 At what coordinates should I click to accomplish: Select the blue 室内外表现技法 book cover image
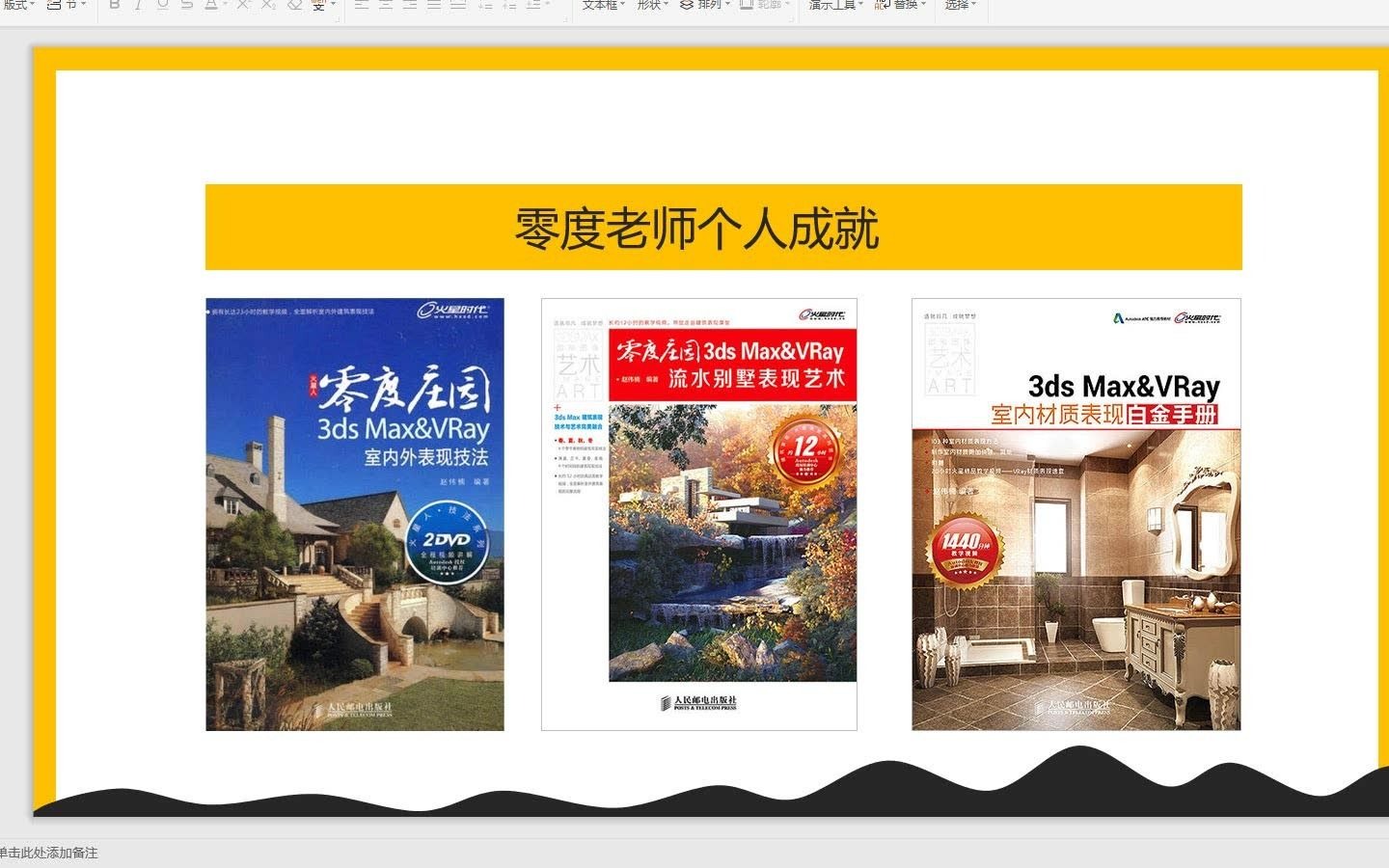[355, 514]
